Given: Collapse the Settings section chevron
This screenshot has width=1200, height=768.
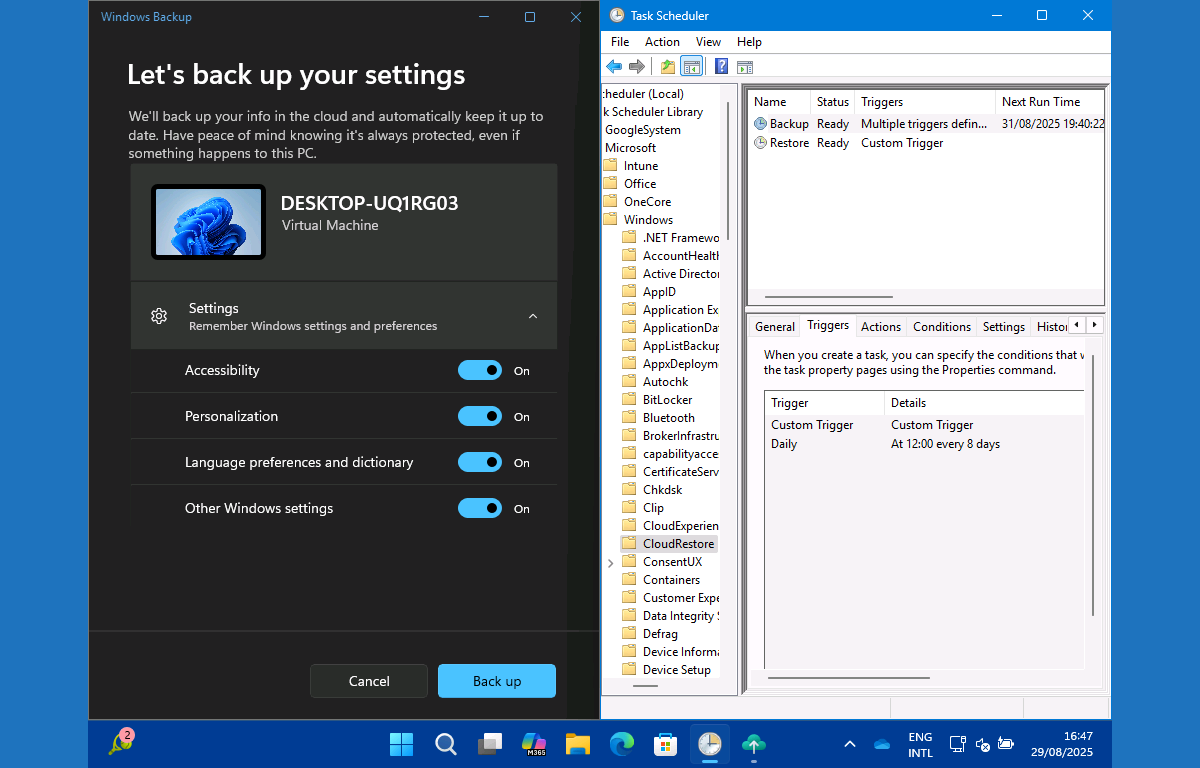Looking at the screenshot, I should [533, 316].
